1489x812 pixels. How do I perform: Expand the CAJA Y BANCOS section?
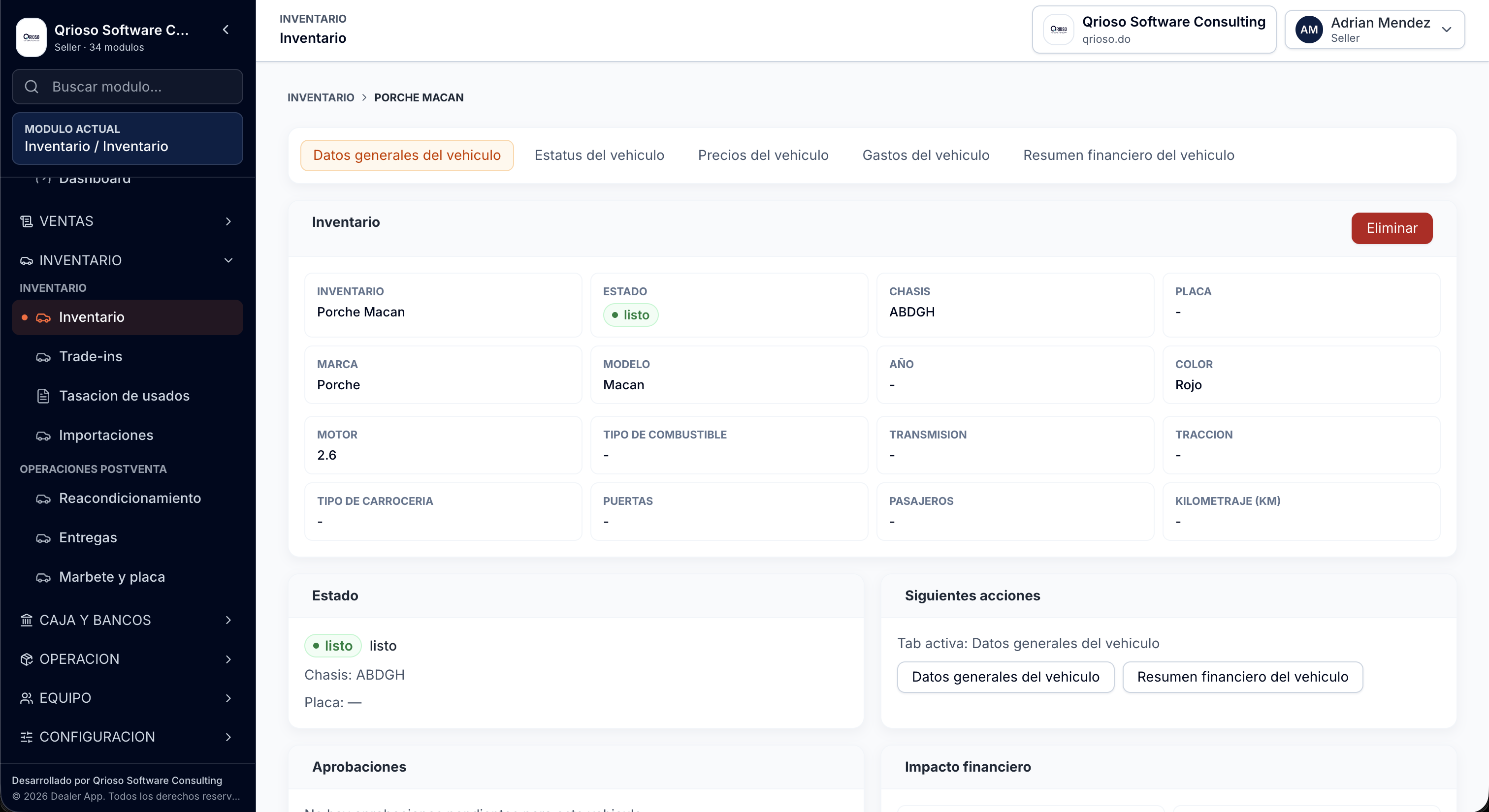(x=228, y=620)
